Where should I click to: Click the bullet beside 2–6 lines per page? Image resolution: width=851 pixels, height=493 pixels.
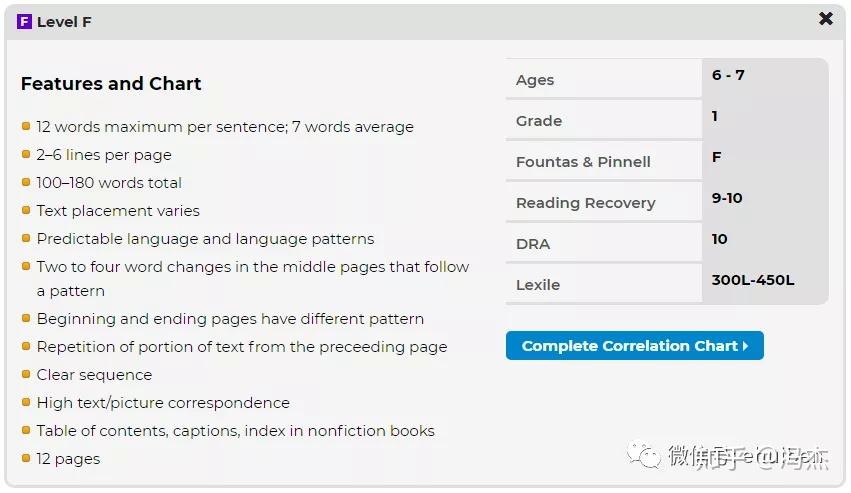(26, 154)
